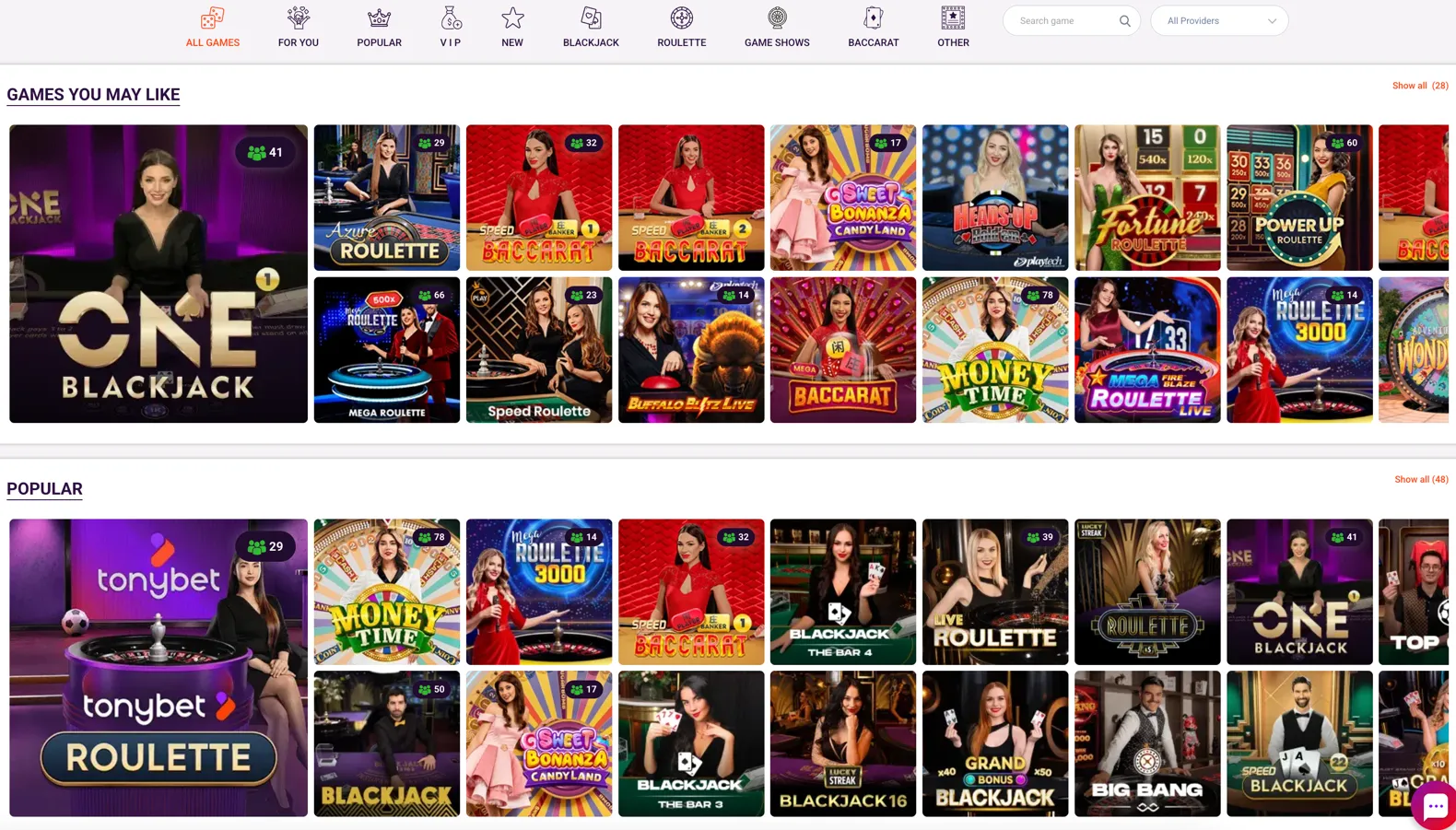Launch the large One Blackjack game
Viewport: 1456px width, 830px height.
click(x=159, y=274)
